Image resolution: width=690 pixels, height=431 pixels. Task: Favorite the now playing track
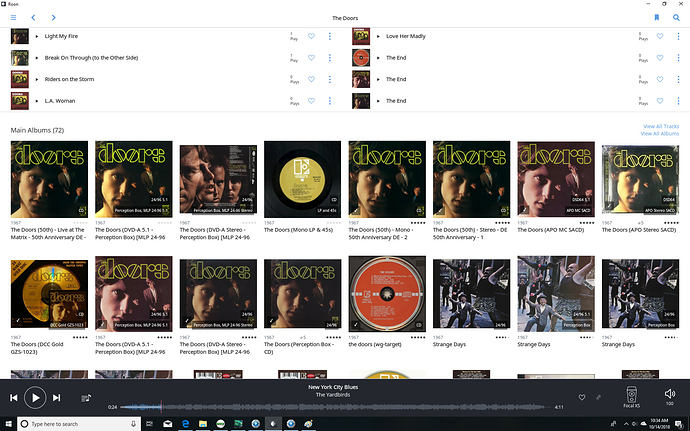(582, 397)
